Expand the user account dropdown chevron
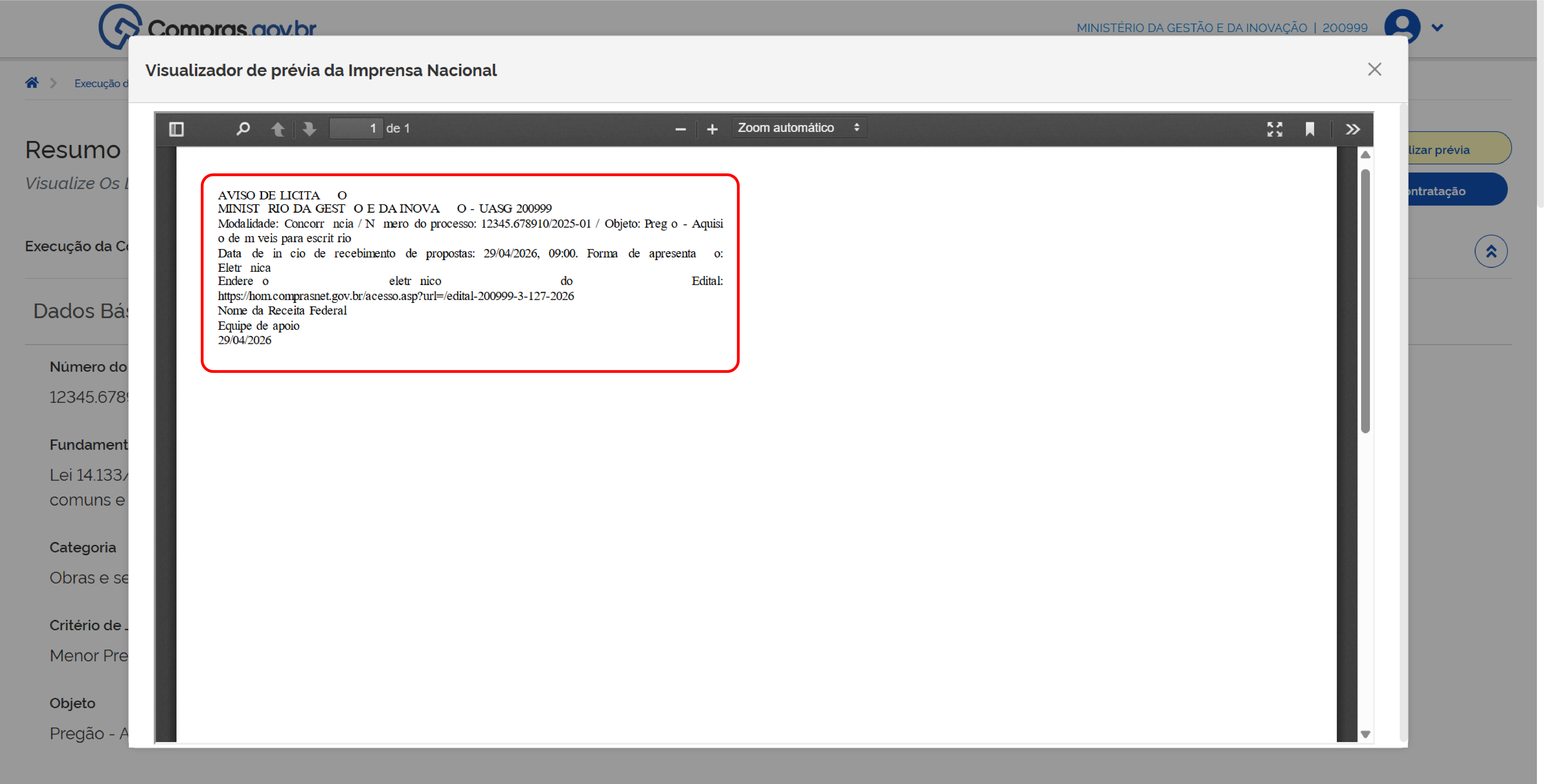The image size is (1544, 784). pos(1437,28)
